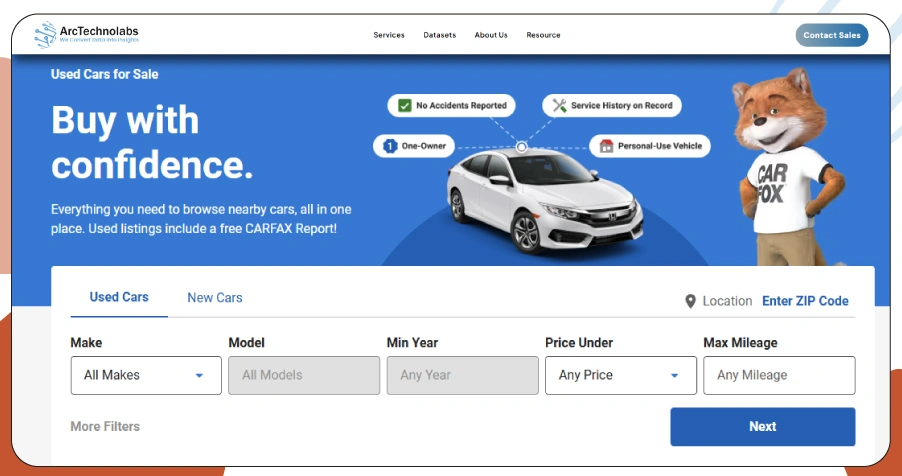Click the Personal-Use Vehicle house icon
The width and height of the screenshot is (902, 476).
coord(606,146)
